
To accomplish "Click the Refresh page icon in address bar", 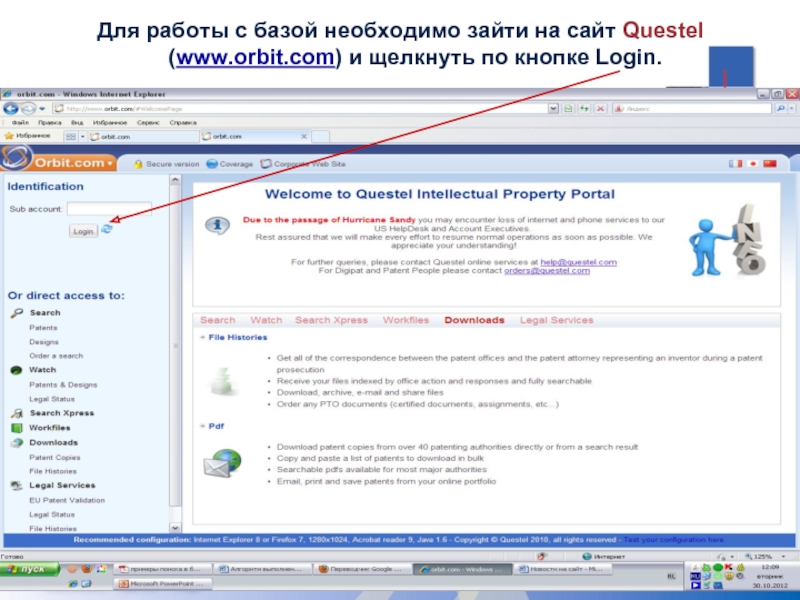I will (584, 109).
